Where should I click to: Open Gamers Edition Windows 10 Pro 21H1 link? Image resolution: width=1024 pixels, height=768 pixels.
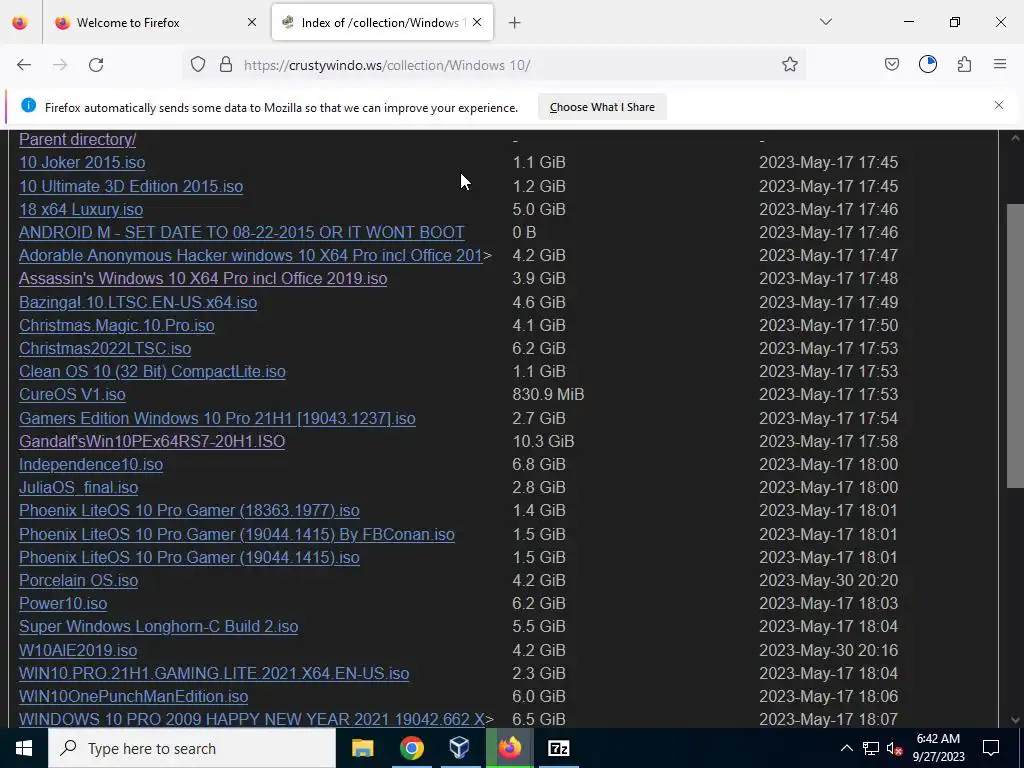click(x=217, y=418)
